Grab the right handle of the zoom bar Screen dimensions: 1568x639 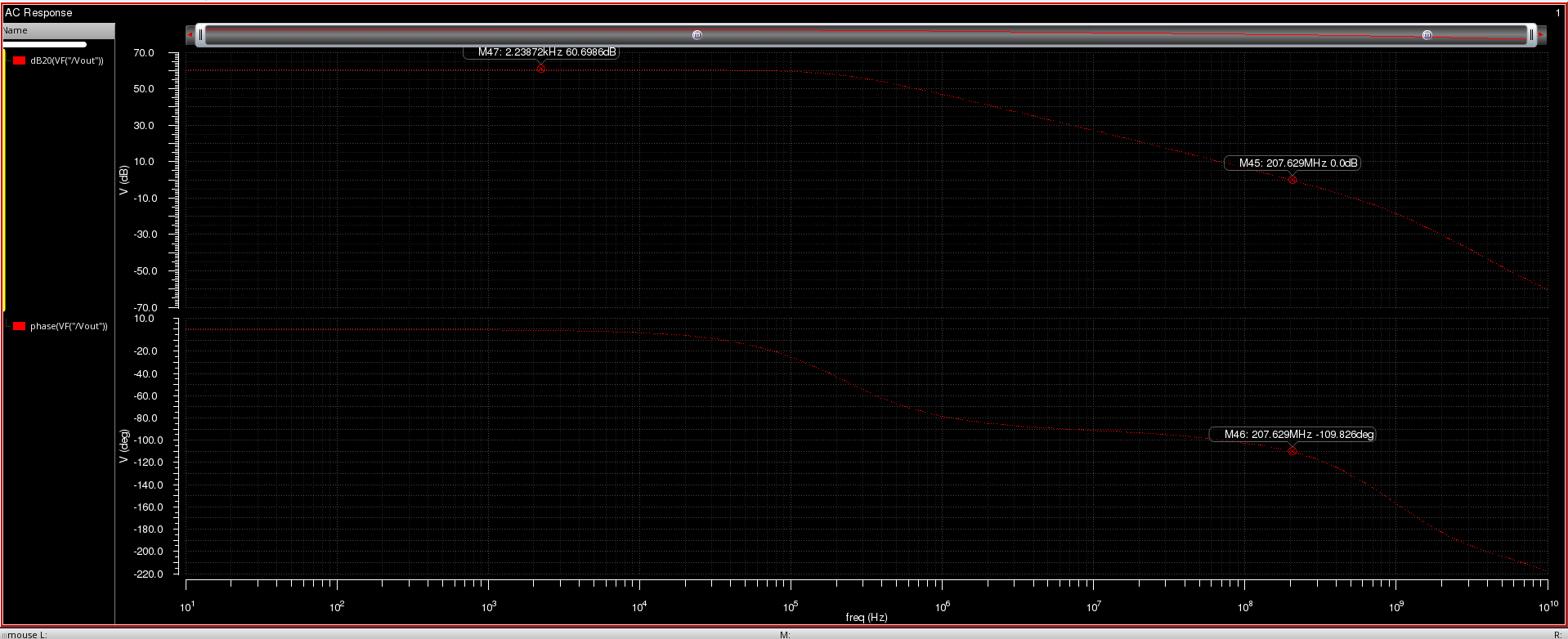pos(1530,35)
